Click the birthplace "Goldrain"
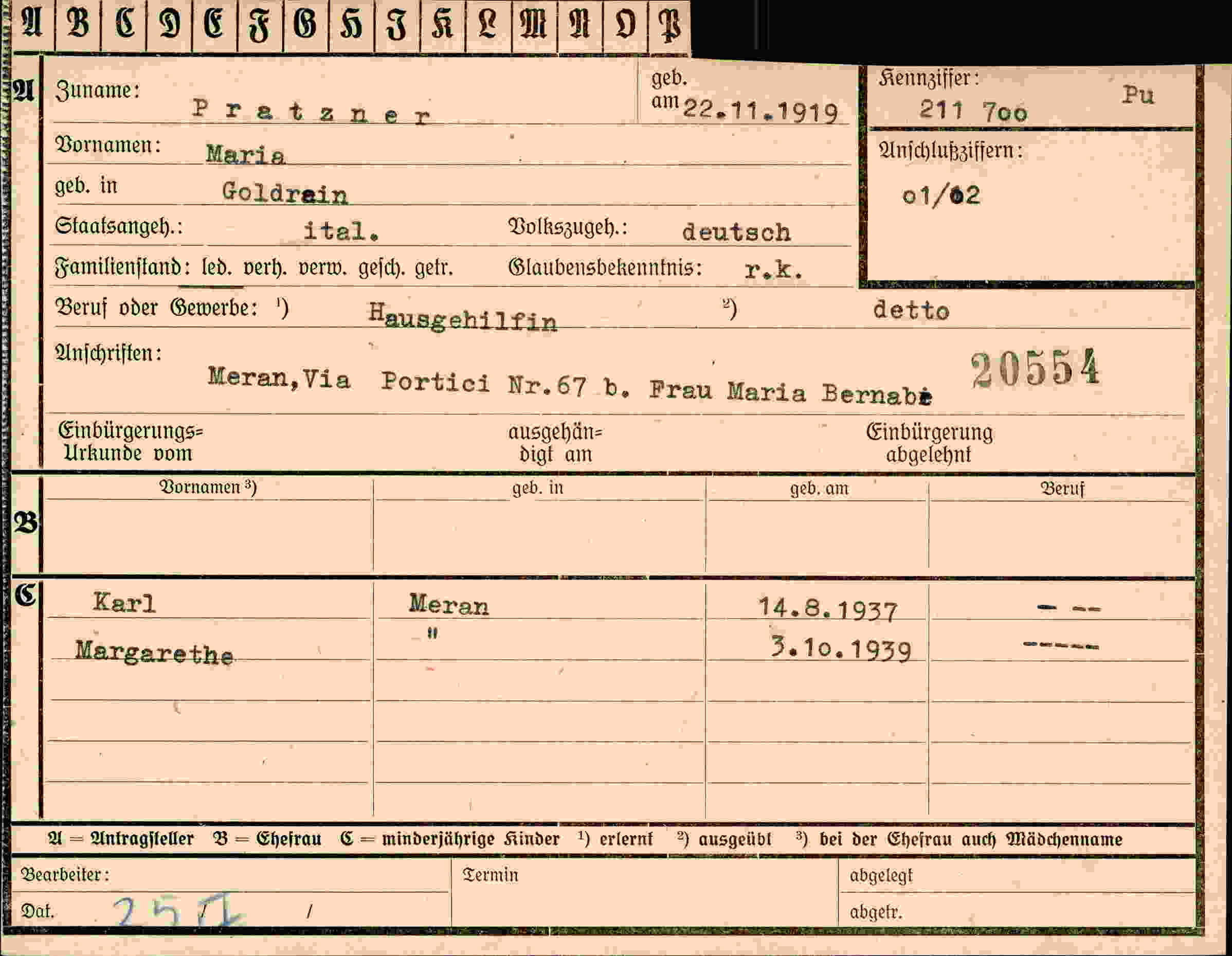This screenshot has width=1232, height=956. click(285, 193)
